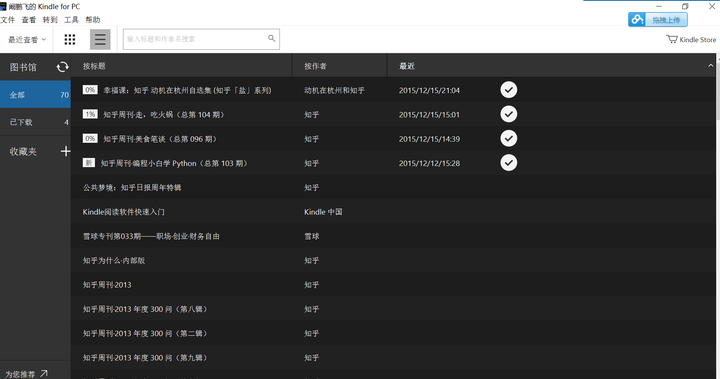
Task: Open the 文件 menu
Action: (8, 20)
